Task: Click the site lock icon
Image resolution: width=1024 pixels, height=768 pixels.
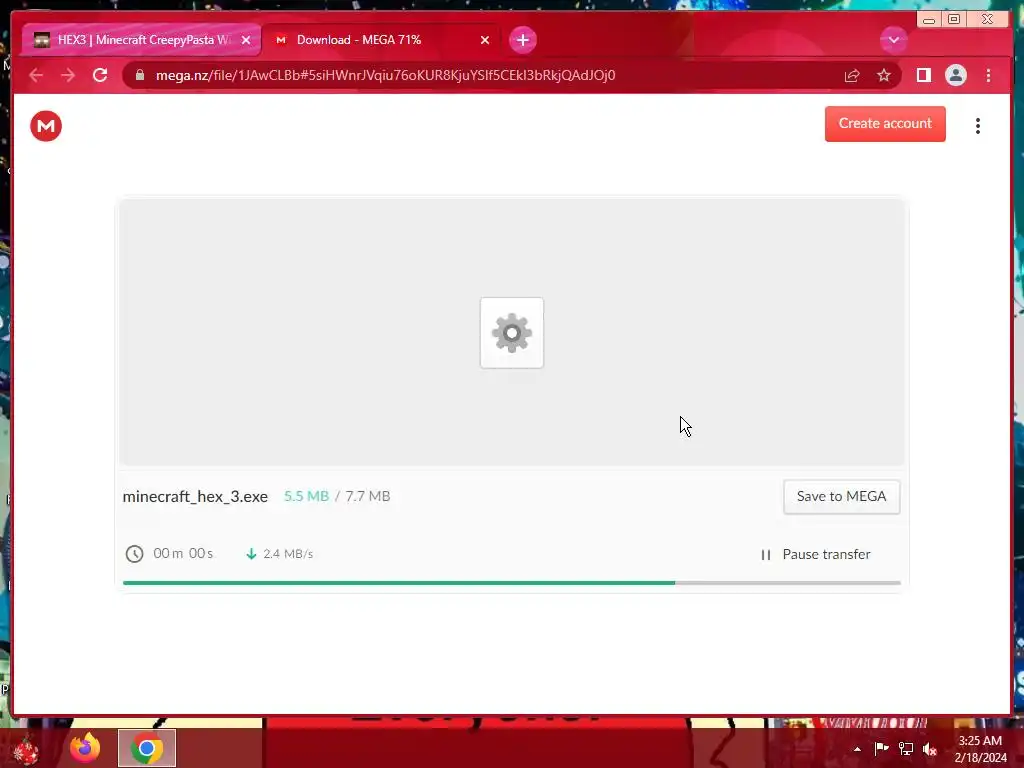Action: click(x=139, y=75)
